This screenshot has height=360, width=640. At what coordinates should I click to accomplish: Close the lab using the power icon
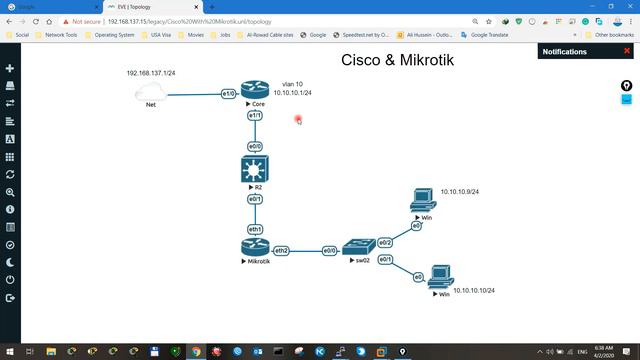(10, 280)
